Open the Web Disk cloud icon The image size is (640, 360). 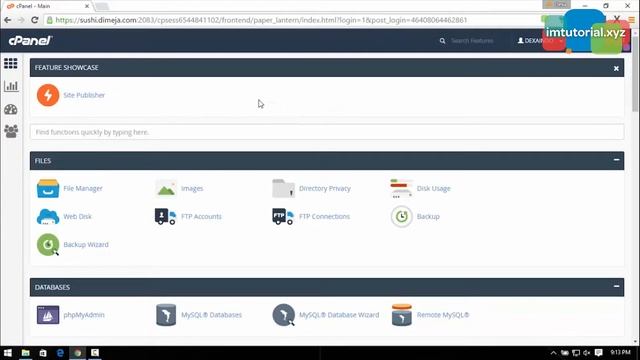click(48, 217)
